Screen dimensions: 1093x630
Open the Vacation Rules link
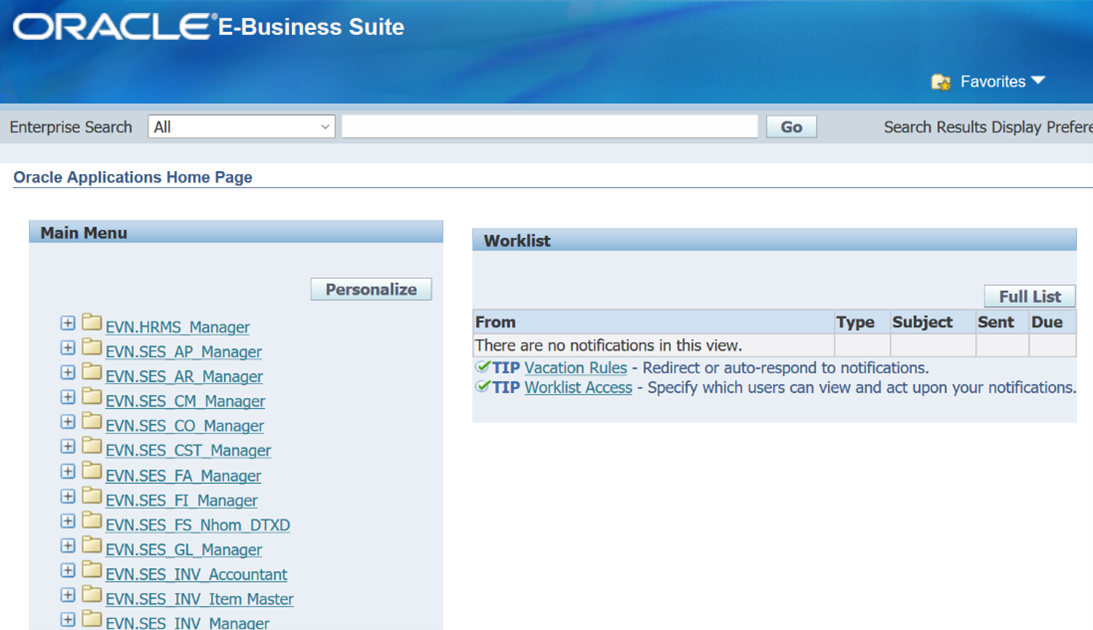[x=576, y=368]
